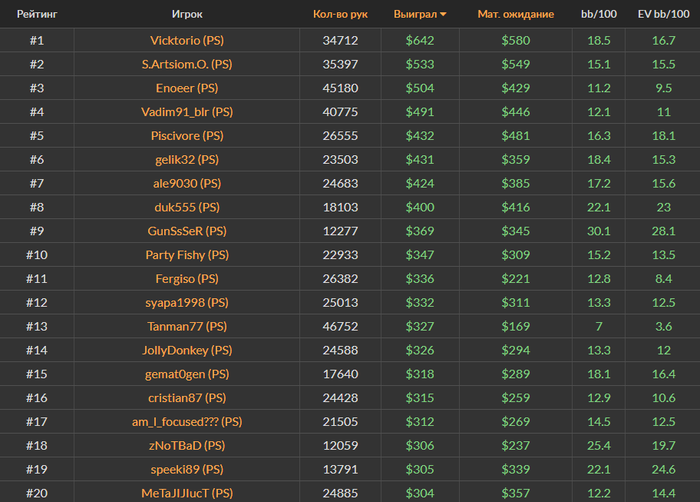Open player speeki89 (PS) profile
The width and height of the screenshot is (700, 502).
point(187,469)
